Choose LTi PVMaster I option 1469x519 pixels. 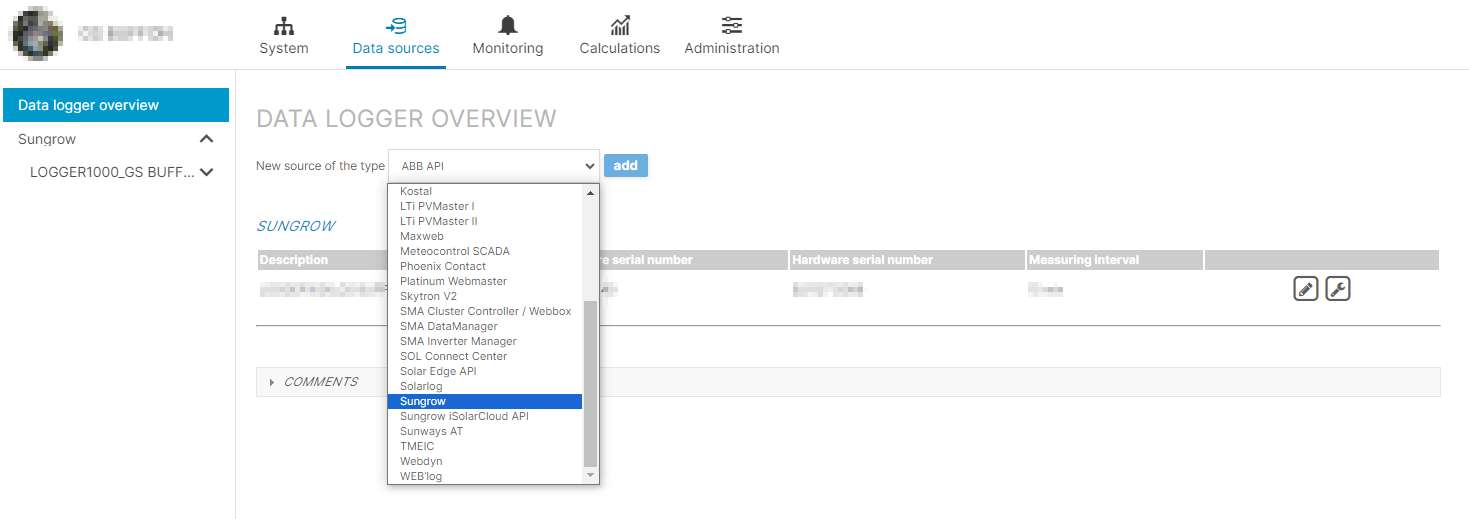pos(485,206)
